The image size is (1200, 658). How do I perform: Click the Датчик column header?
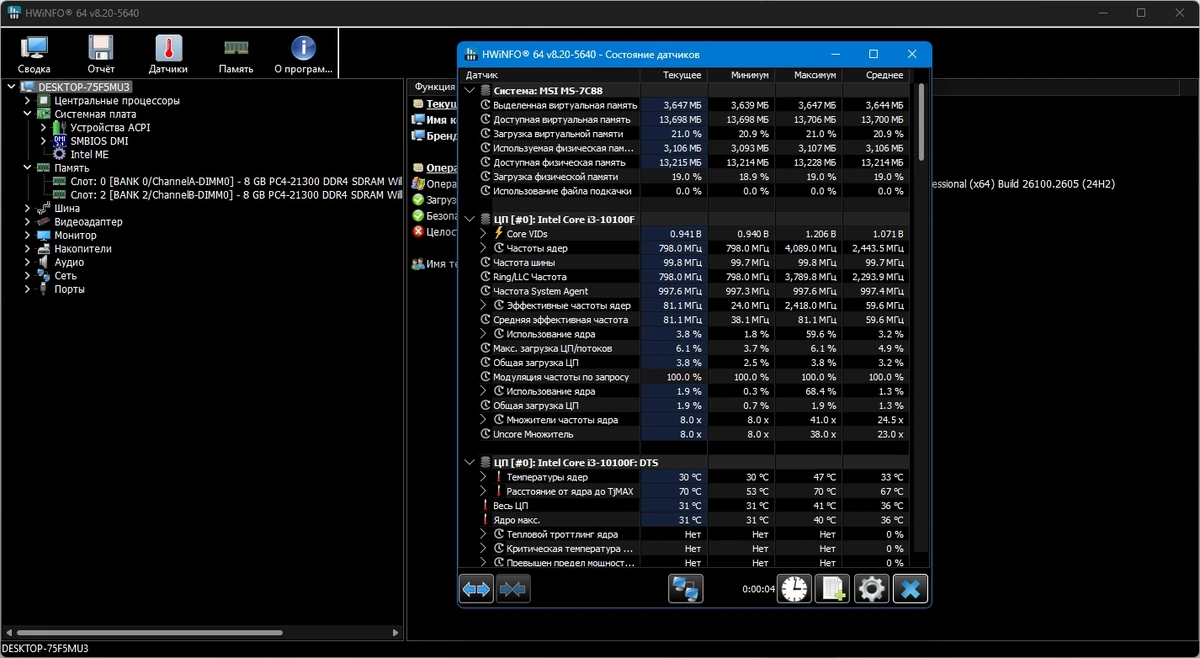550,75
